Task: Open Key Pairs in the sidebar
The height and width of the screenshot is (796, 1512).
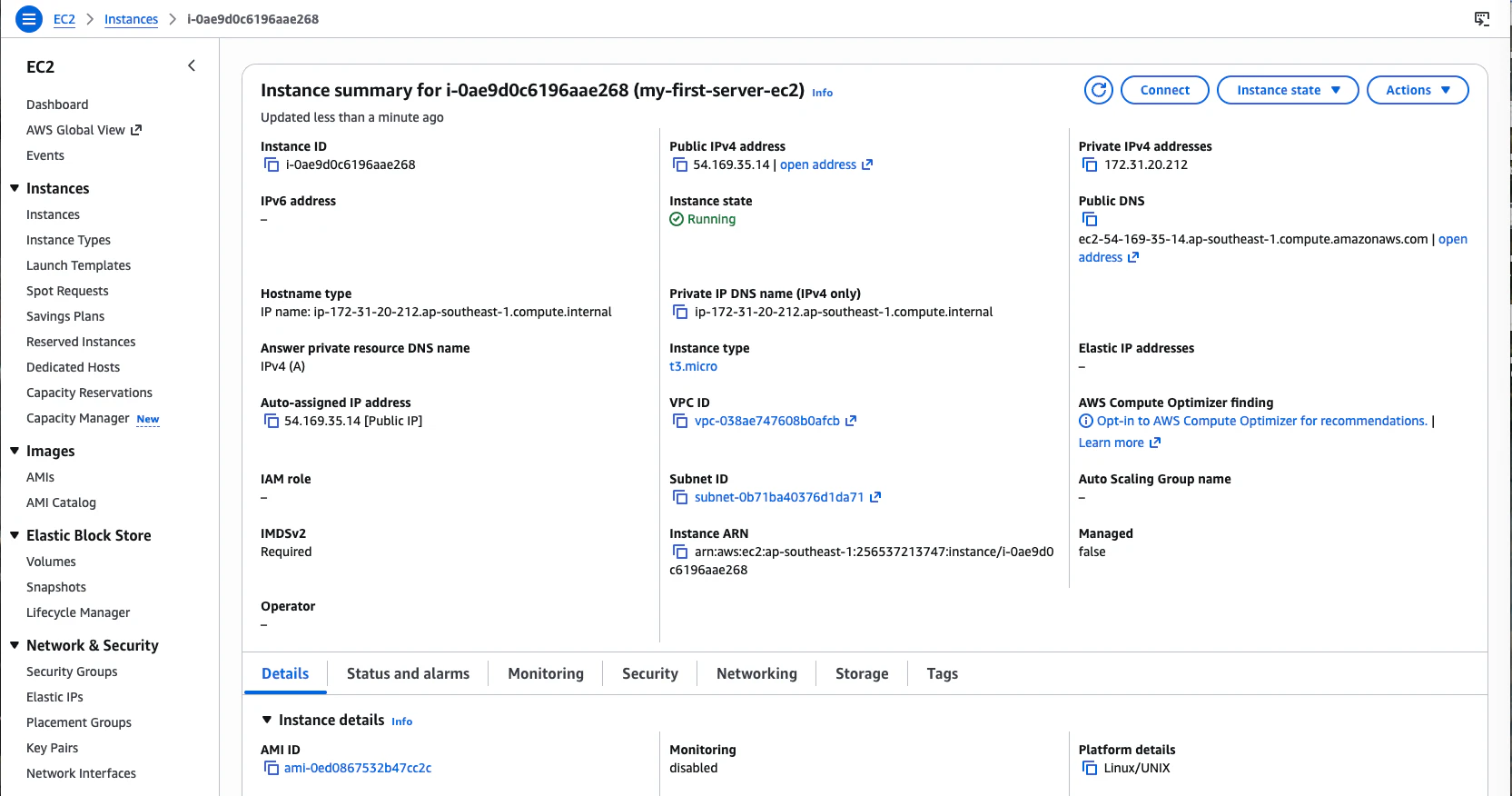Action: [x=52, y=748]
